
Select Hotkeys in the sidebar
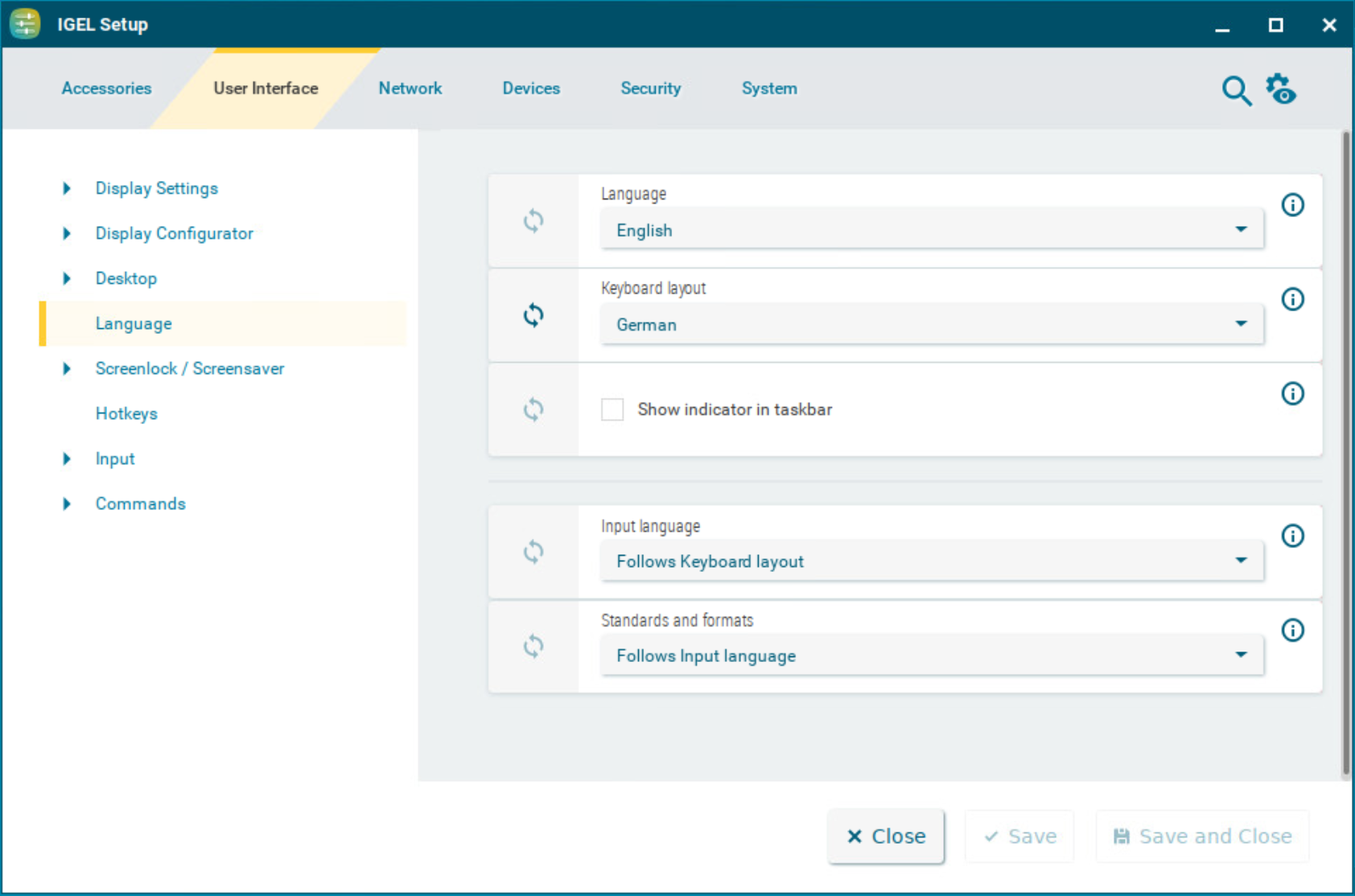pyautogui.click(x=126, y=413)
